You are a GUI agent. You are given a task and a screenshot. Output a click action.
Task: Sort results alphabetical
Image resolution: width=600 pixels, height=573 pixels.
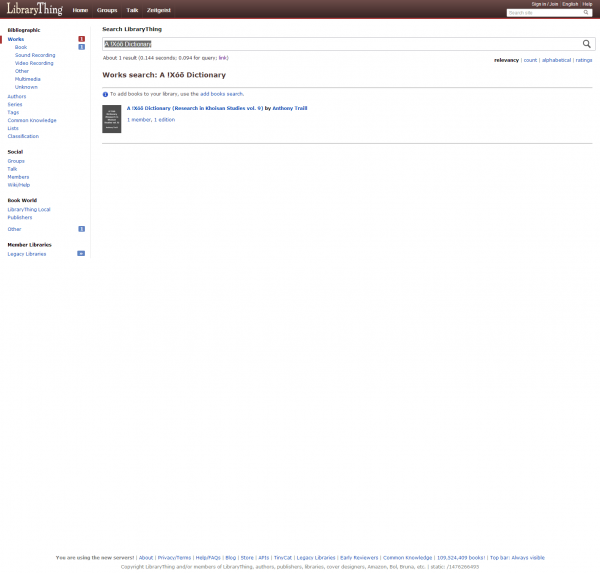(556, 60)
